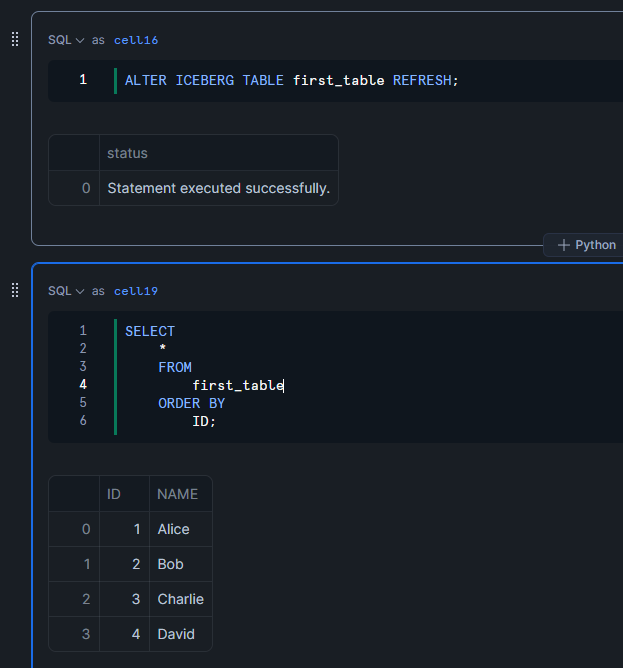Select the ID value 3 in Charlie's row
The width and height of the screenshot is (623, 668).
(x=124, y=599)
